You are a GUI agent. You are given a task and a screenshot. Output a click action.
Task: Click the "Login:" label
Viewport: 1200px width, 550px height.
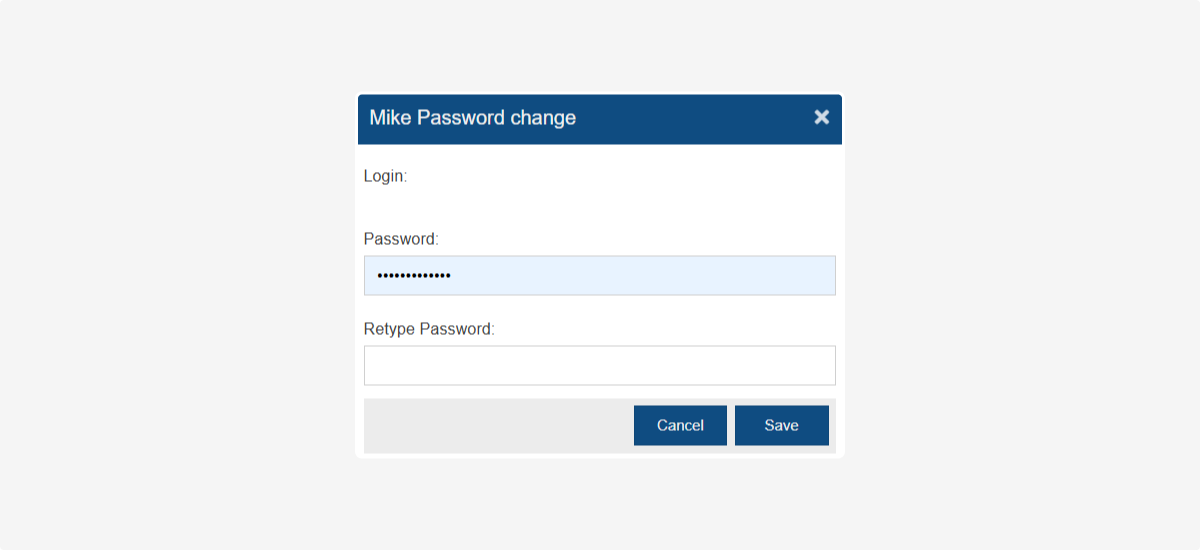click(385, 176)
